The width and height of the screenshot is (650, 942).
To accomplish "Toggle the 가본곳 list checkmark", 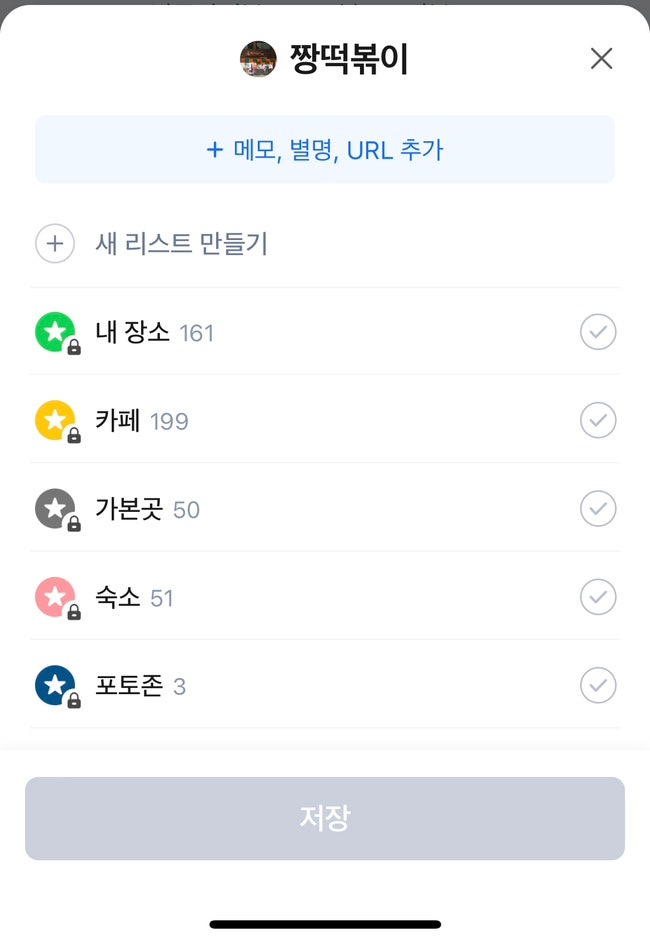I will click(x=598, y=509).
